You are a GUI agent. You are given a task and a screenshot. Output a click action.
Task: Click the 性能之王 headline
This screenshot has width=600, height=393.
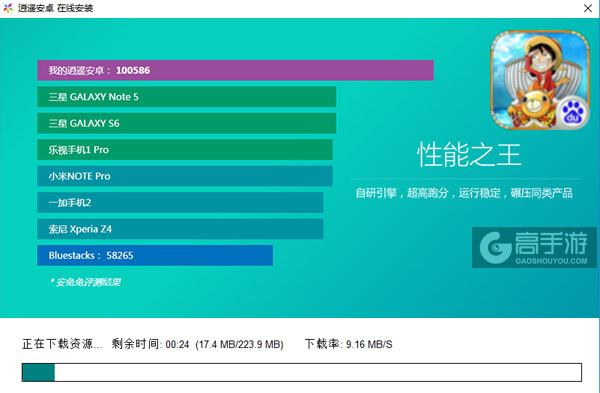pos(469,155)
